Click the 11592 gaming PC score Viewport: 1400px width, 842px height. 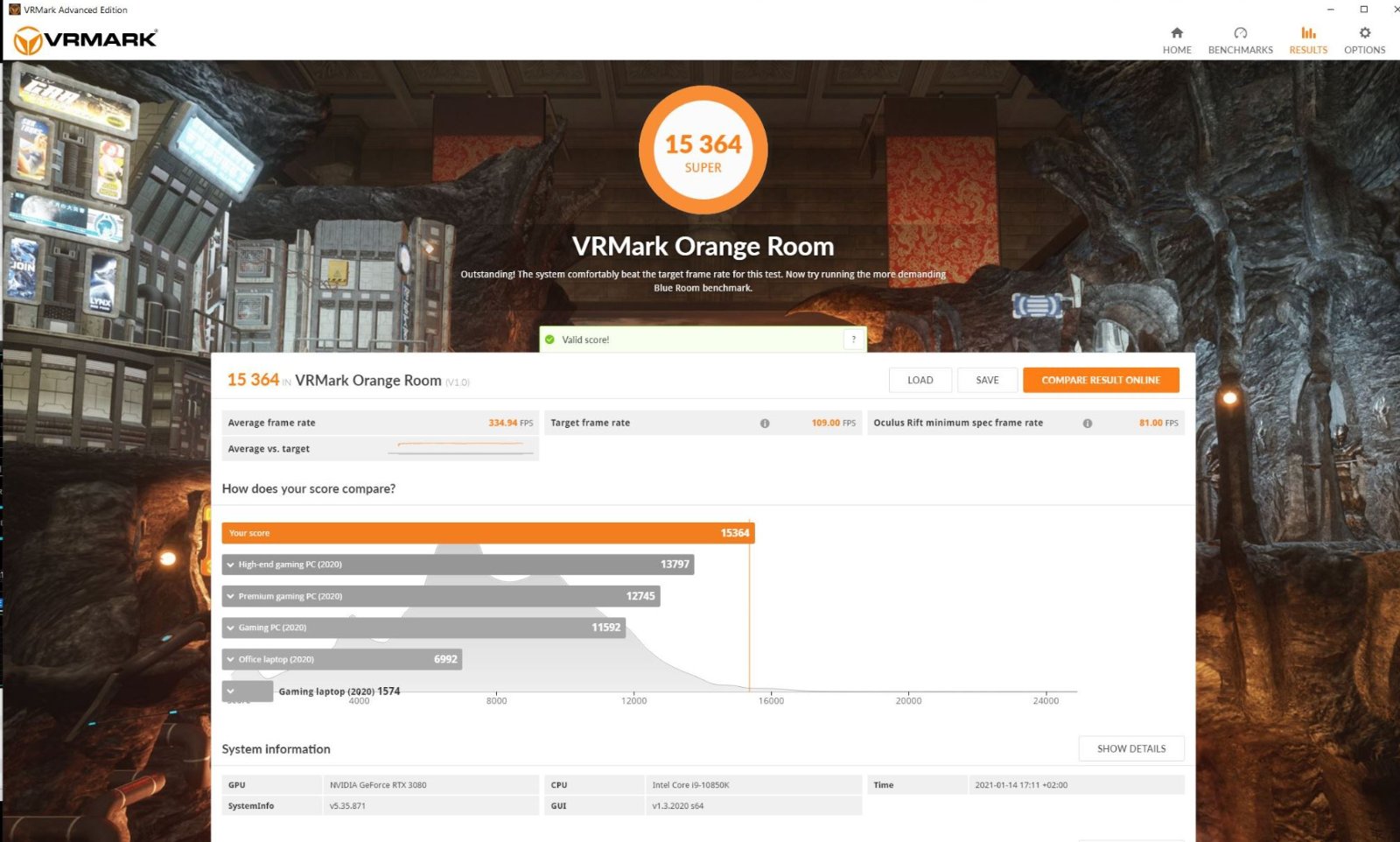click(x=605, y=628)
